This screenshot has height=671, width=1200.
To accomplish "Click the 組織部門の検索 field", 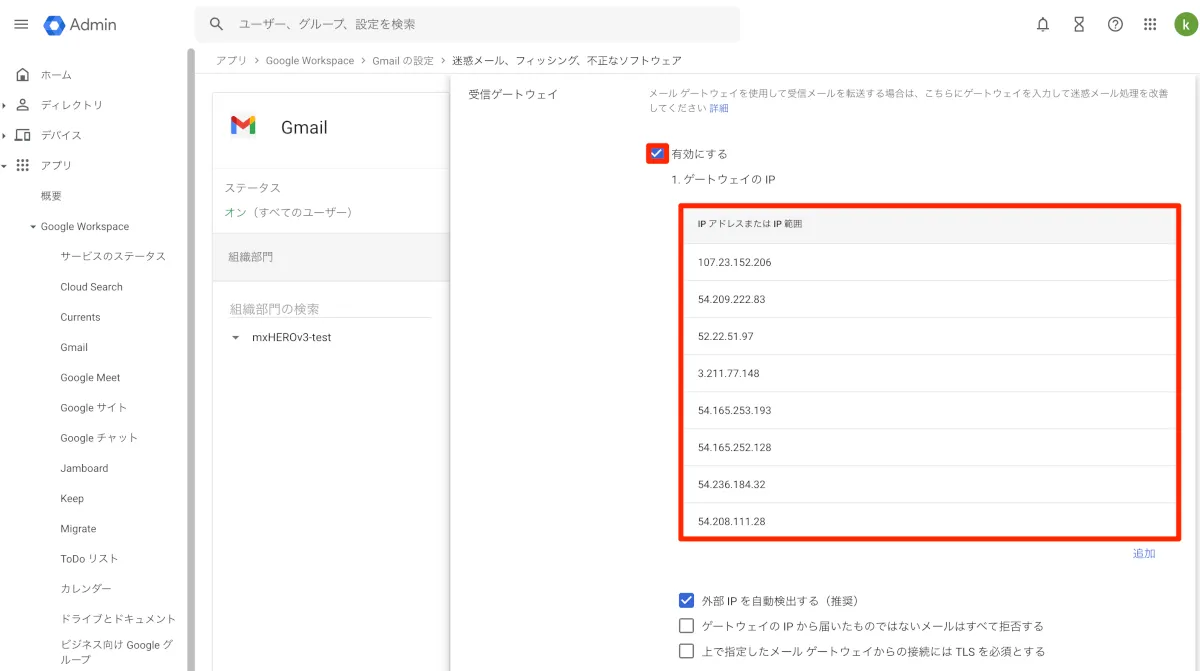I will point(330,309).
